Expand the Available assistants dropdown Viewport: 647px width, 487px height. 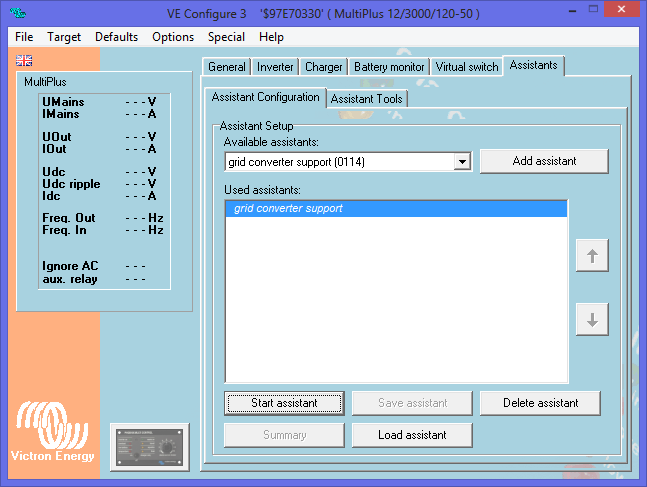pos(462,161)
